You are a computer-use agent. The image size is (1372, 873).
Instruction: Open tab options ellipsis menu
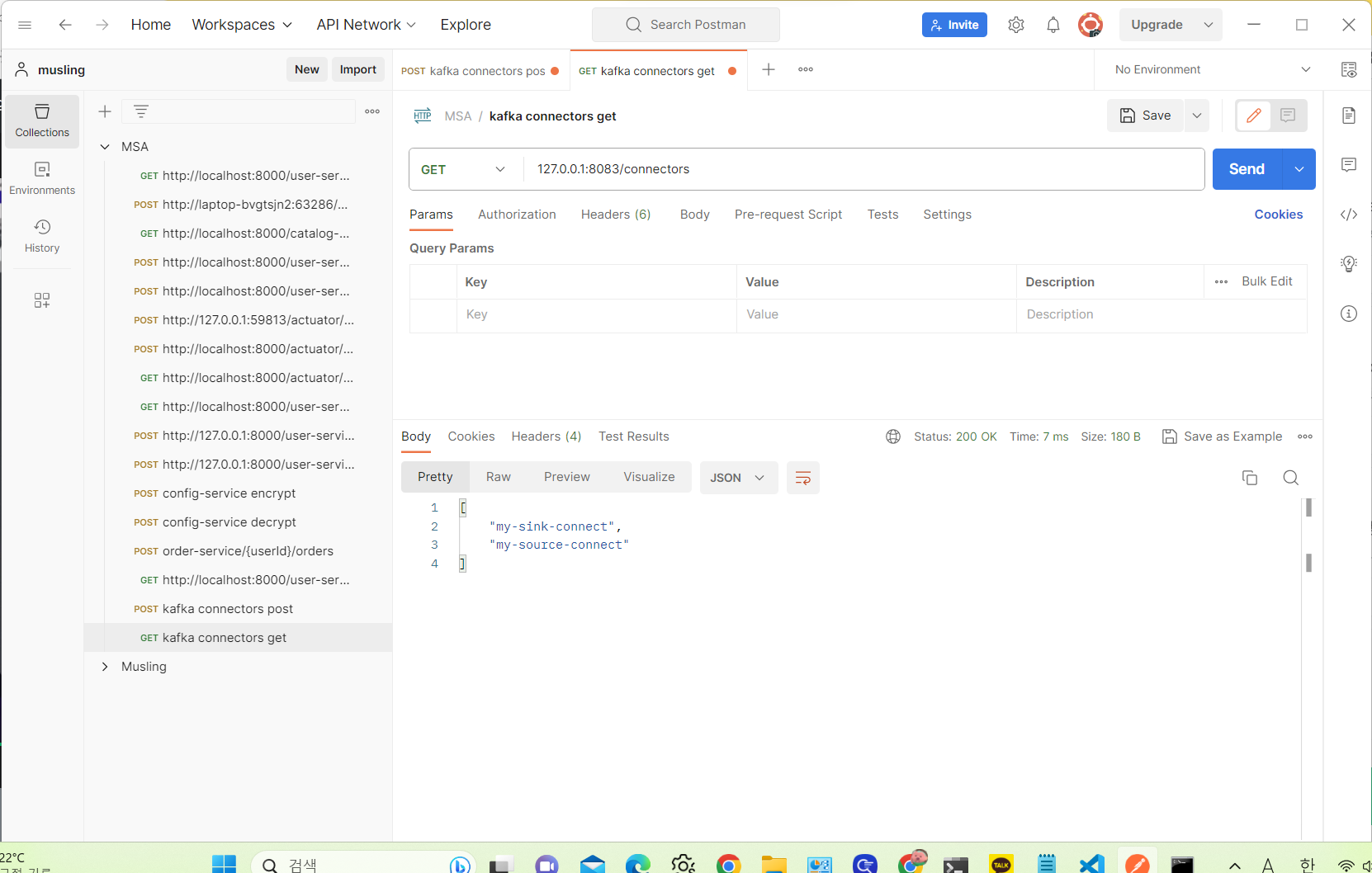pos(806,69)
